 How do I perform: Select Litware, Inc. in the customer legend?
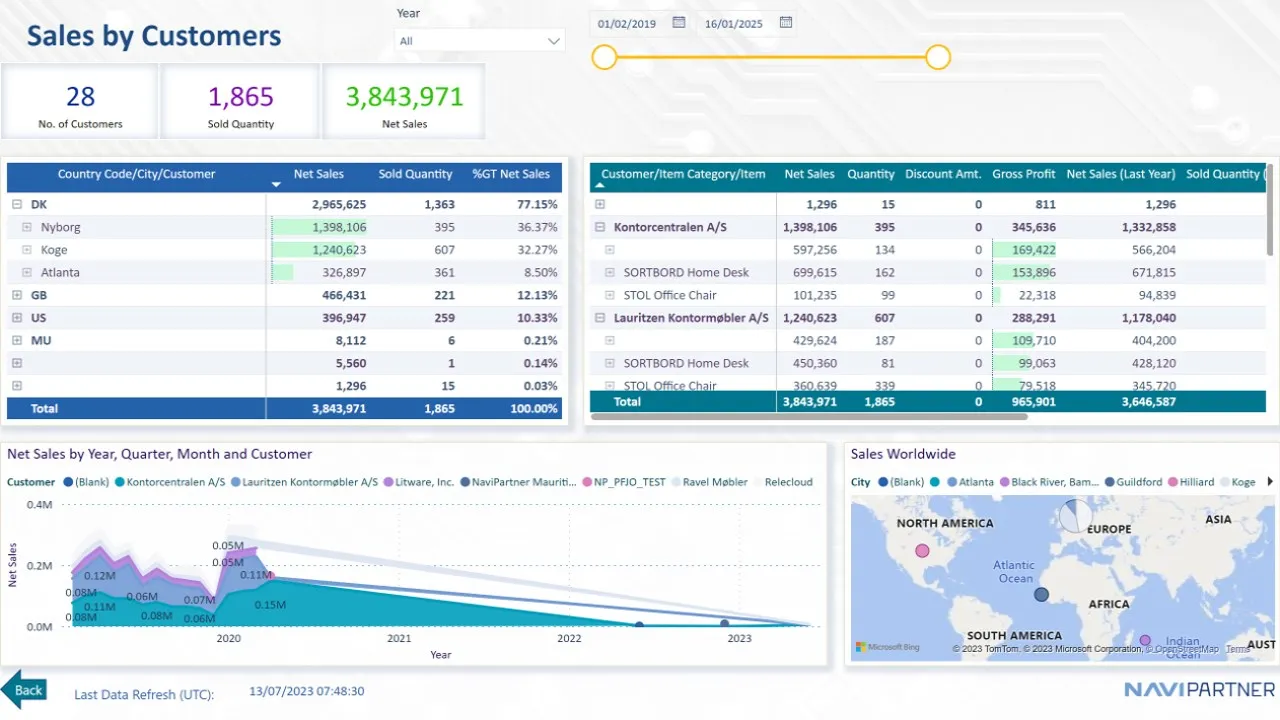418,482
